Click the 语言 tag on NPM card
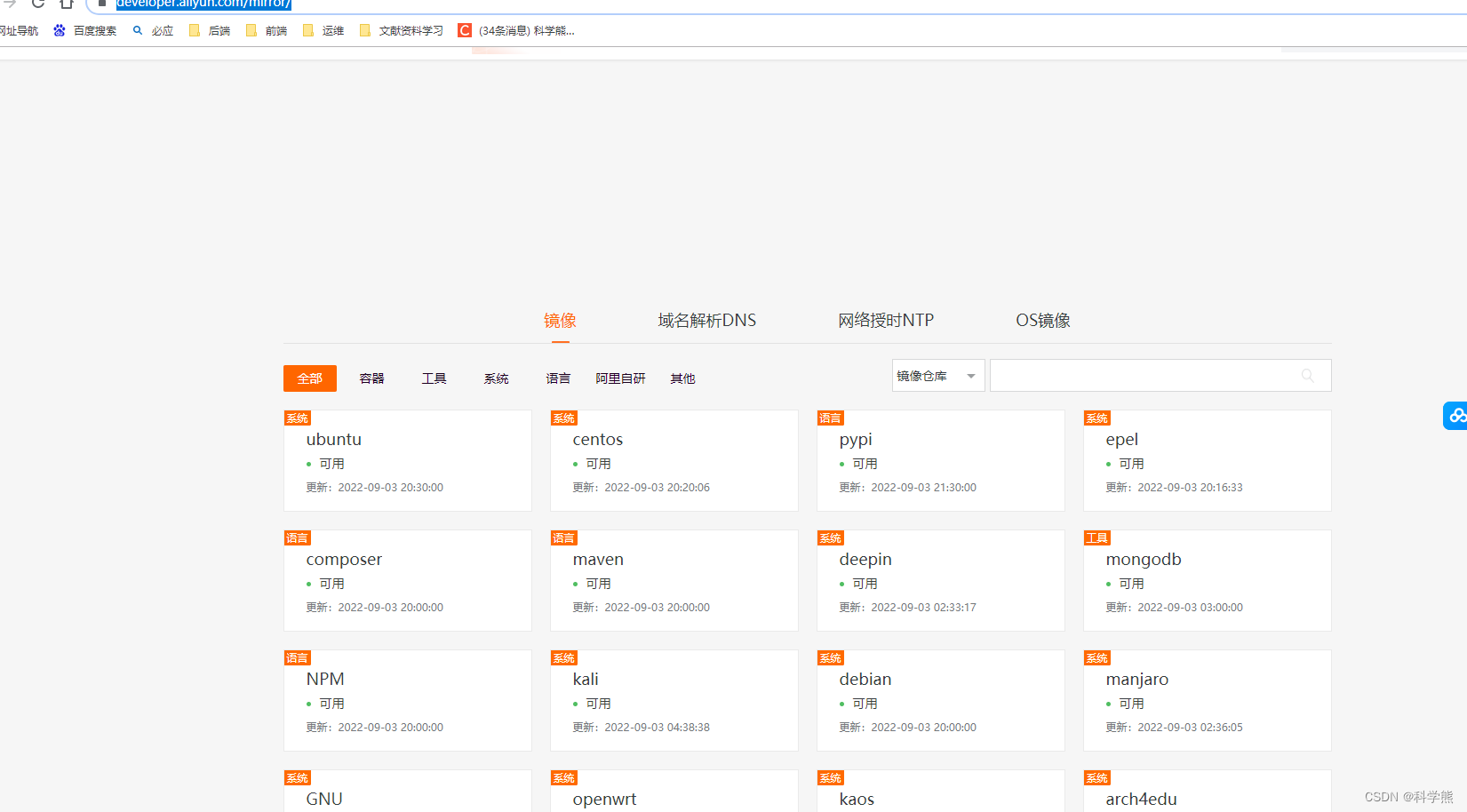Image resolution: width=1467 pixels, height=812 pixels. click(298, 658)
